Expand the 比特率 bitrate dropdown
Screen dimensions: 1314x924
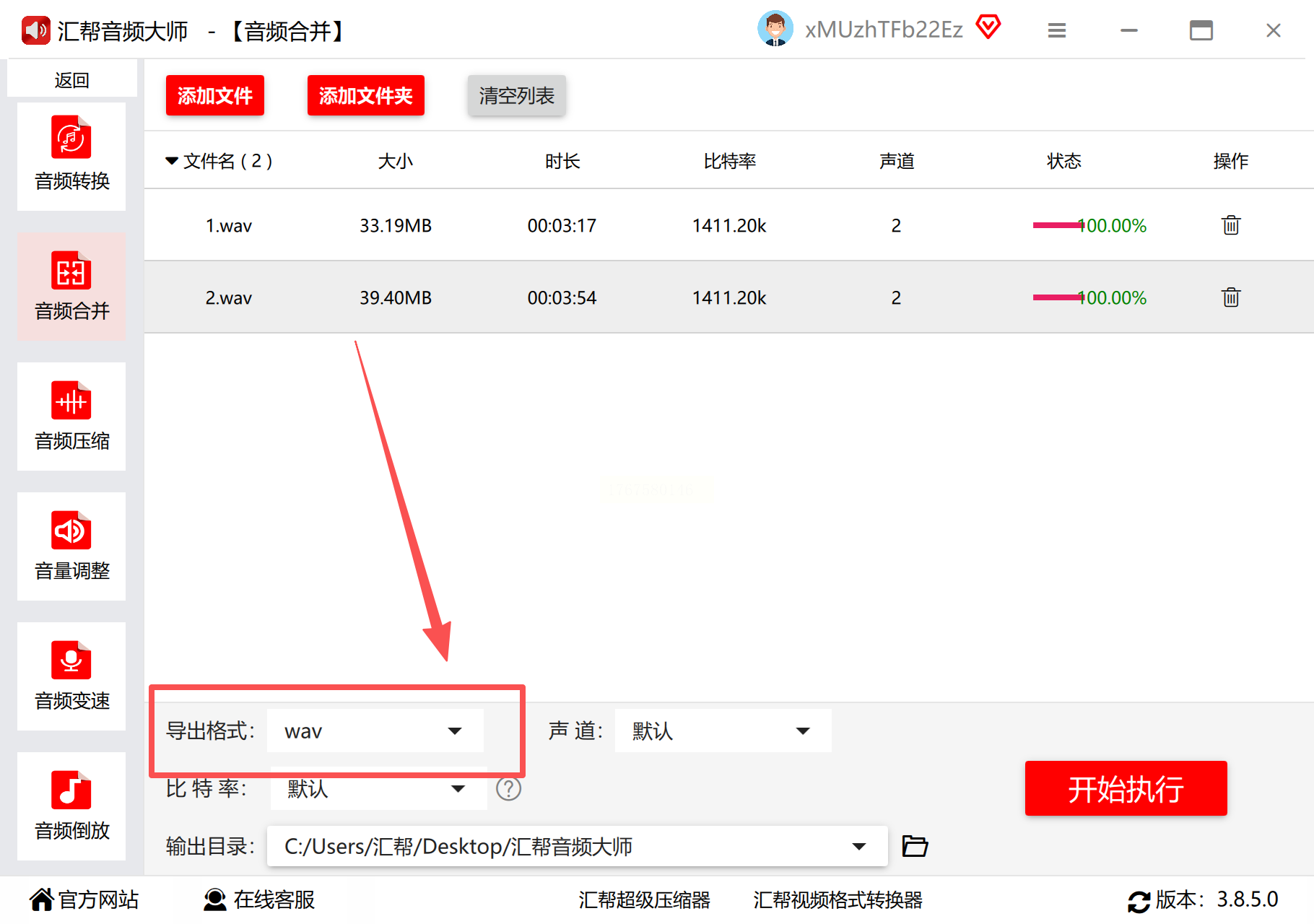pyautogui.click(x=378, y=788)
